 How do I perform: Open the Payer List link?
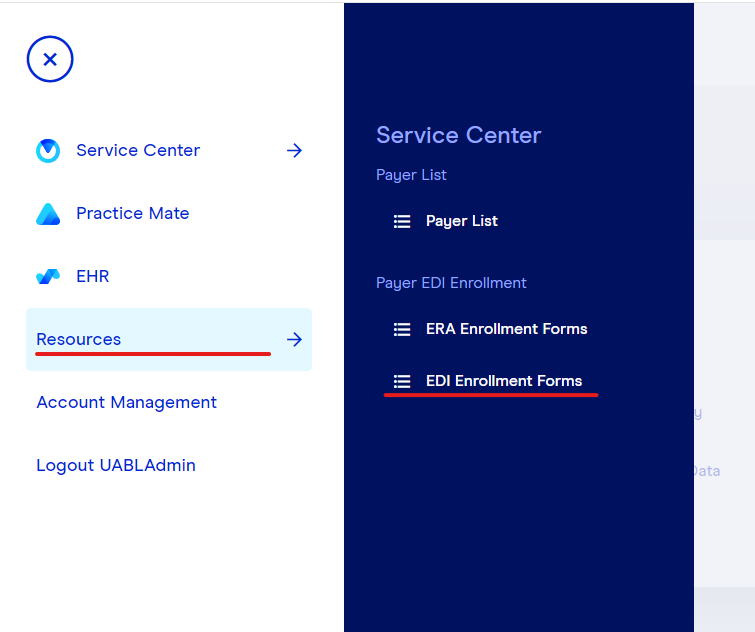(462, 221)
